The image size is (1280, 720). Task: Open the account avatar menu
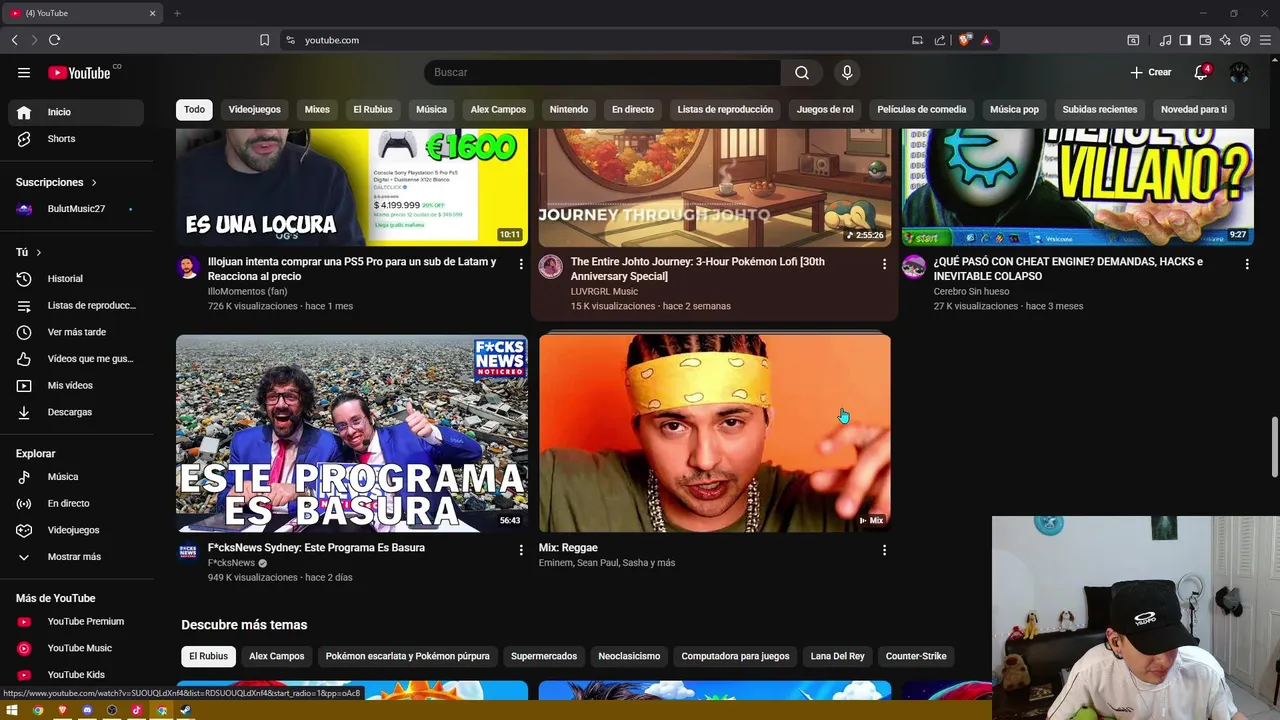click(1240, 72)
